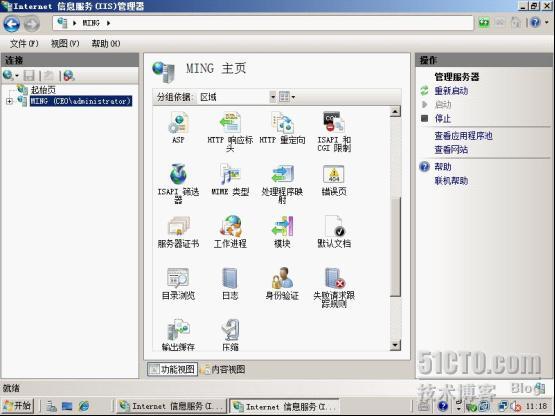
Task: Open HTTP 响应标头 feature
Action: [x=230, y=132]
